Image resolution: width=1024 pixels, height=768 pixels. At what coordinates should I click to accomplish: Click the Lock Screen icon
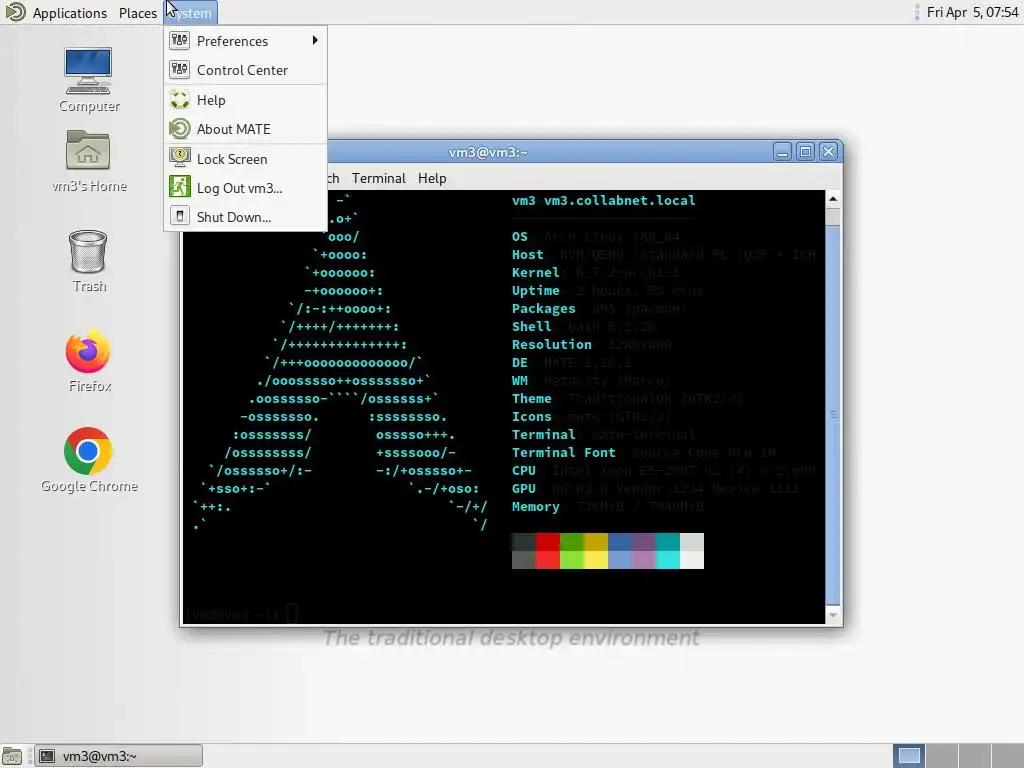180,159
